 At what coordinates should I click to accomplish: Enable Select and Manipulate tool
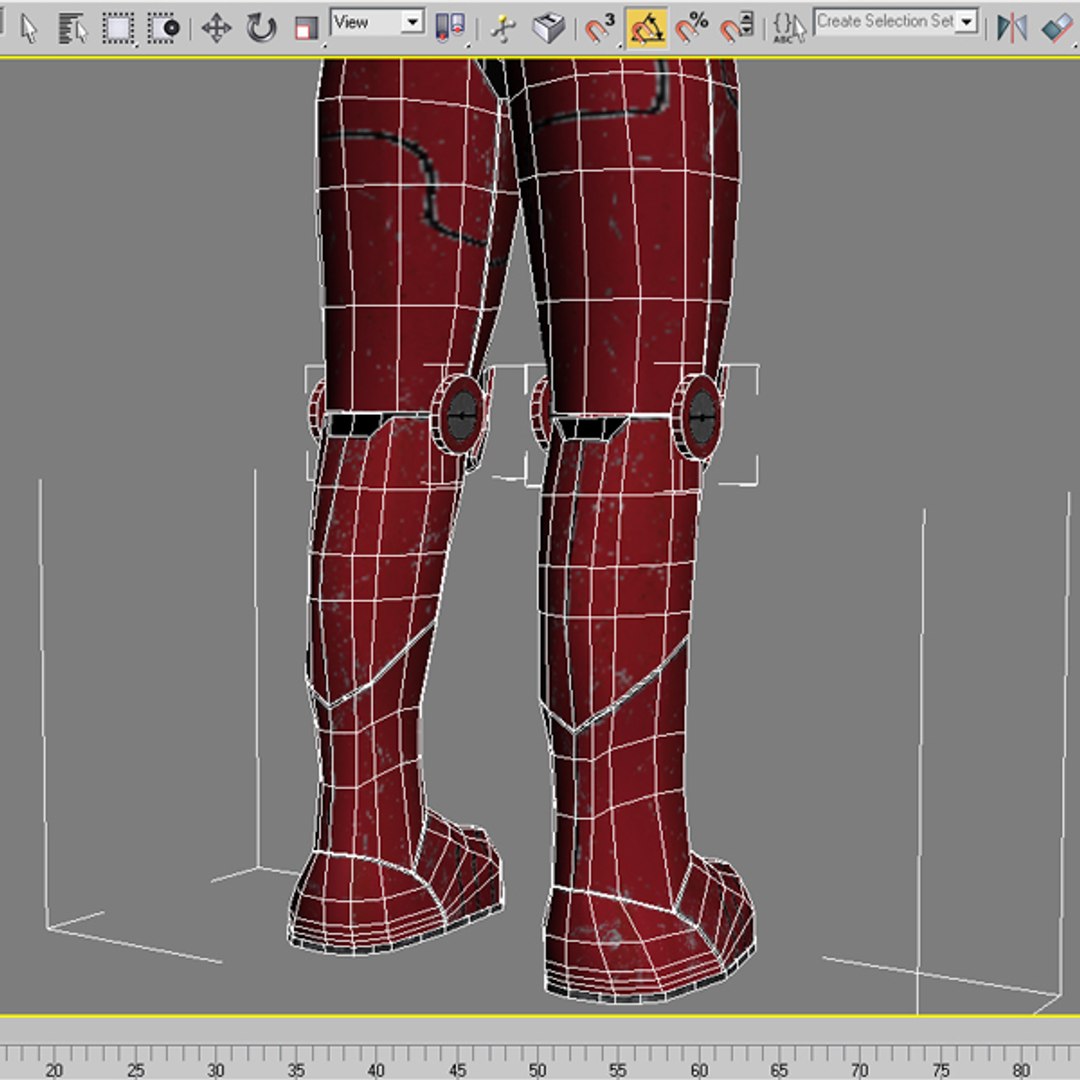point(504,29)
